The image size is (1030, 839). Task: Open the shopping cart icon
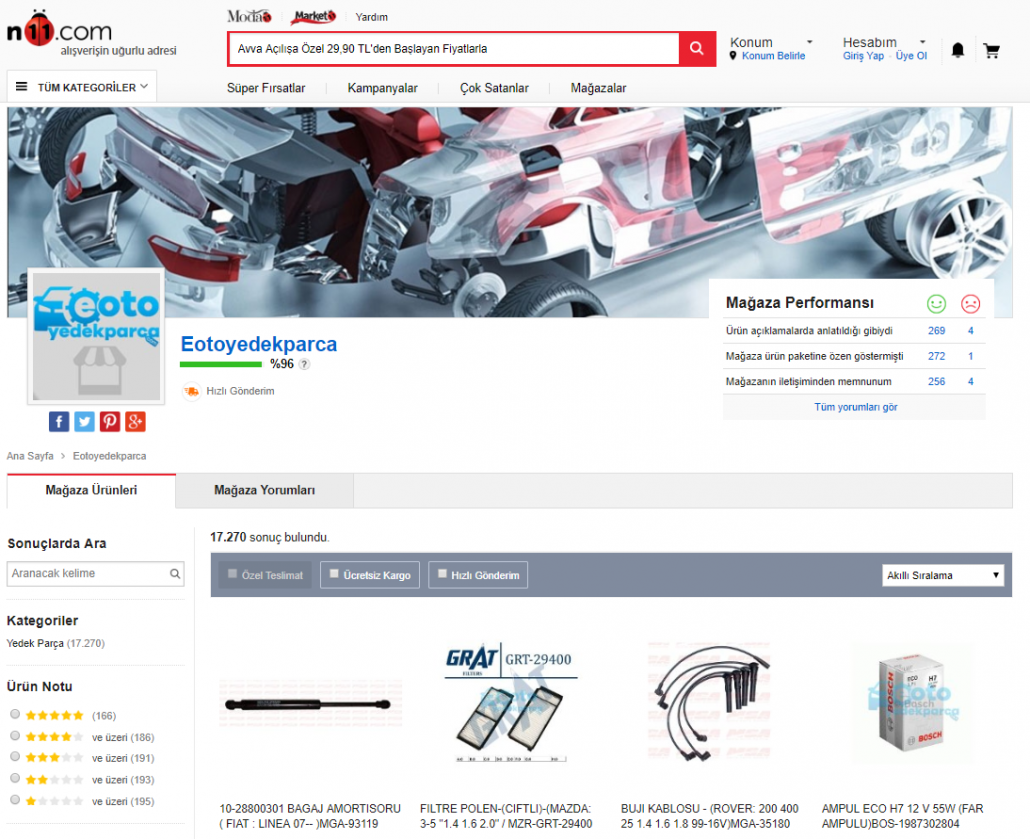(x=991, y=50)
